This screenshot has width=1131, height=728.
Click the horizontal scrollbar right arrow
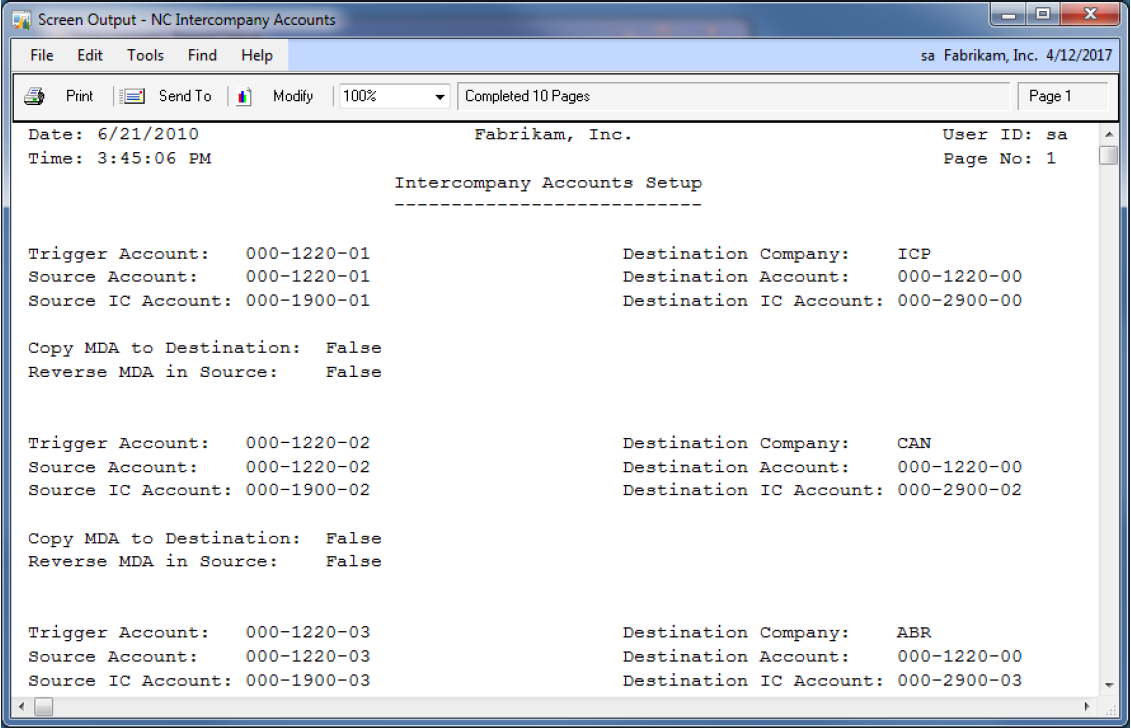point(1088,708)
